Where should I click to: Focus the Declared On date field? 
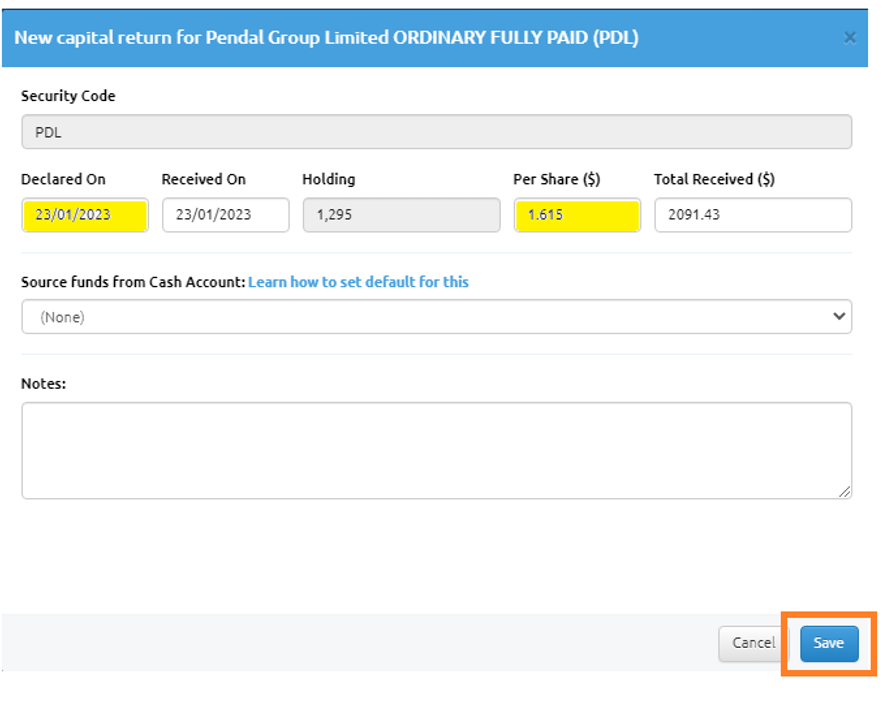(85, 215)
